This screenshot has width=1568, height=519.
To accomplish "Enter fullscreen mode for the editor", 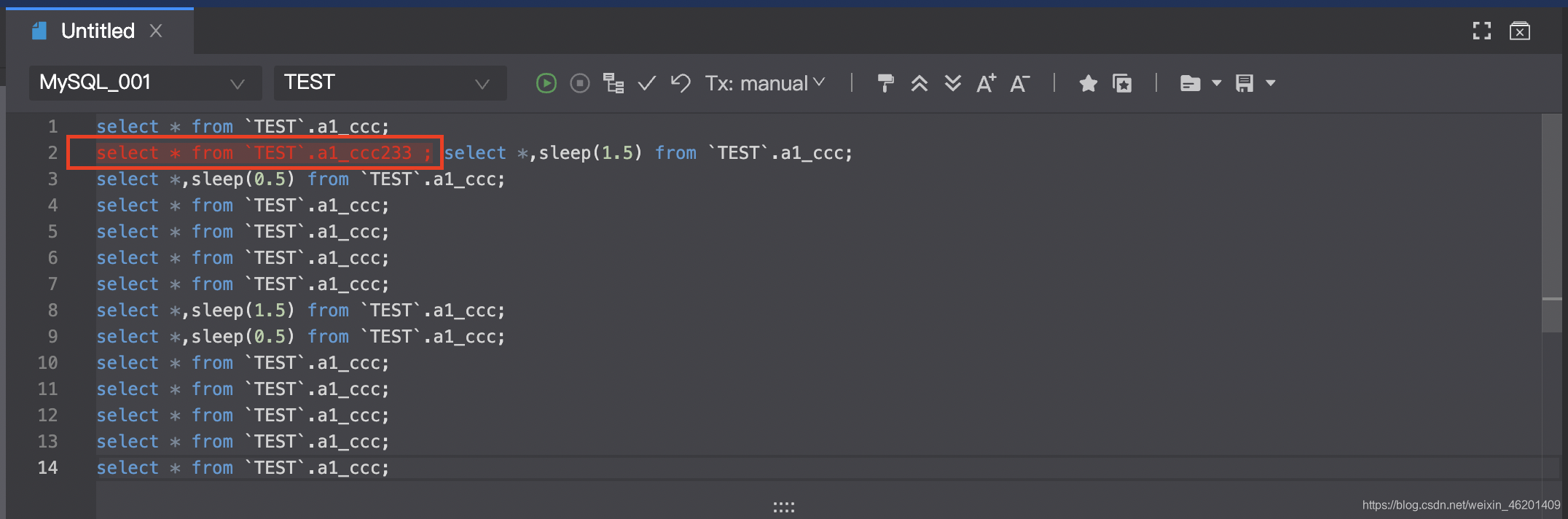I will point(1481,31).
